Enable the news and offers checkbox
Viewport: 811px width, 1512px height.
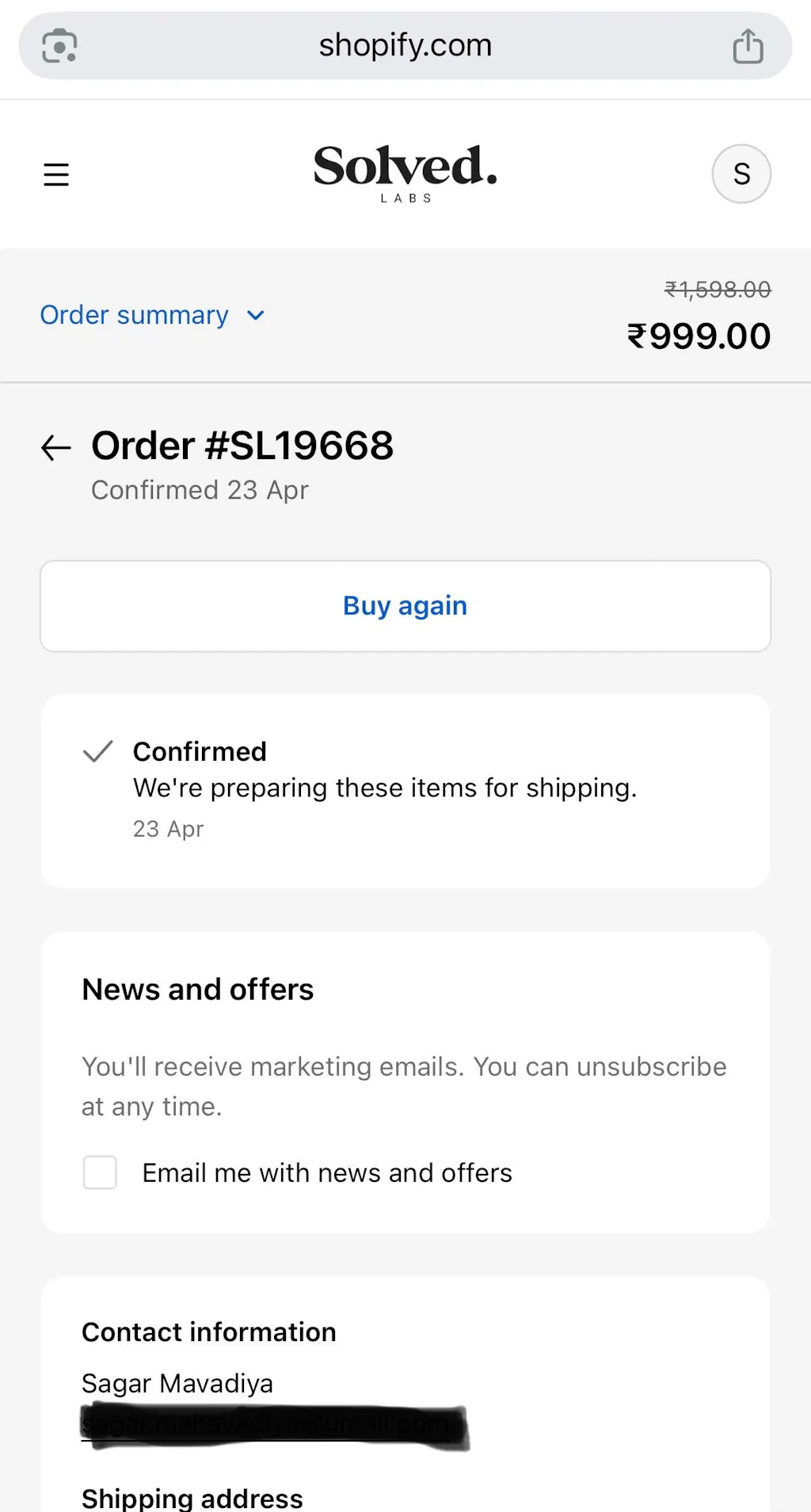(100, 1172)
